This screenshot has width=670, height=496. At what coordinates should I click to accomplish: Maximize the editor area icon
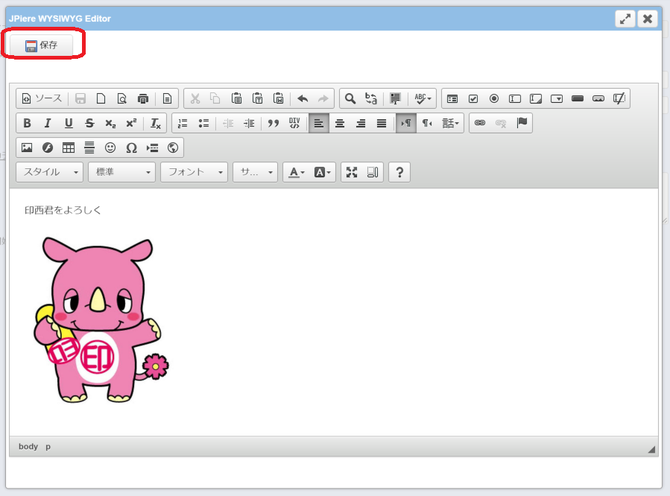coord(352,172)
